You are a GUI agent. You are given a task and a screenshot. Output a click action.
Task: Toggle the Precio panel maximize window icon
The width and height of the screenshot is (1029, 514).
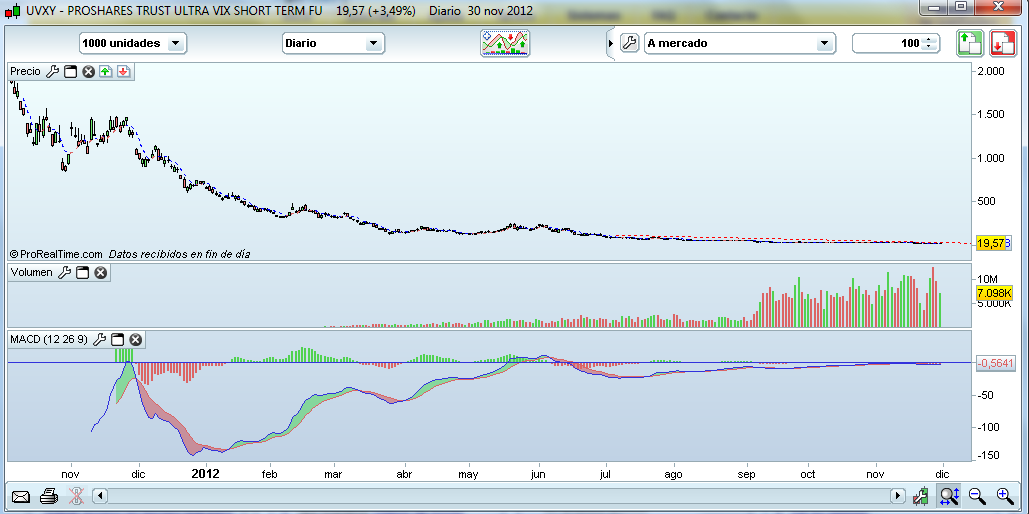(x=71, y=72)
